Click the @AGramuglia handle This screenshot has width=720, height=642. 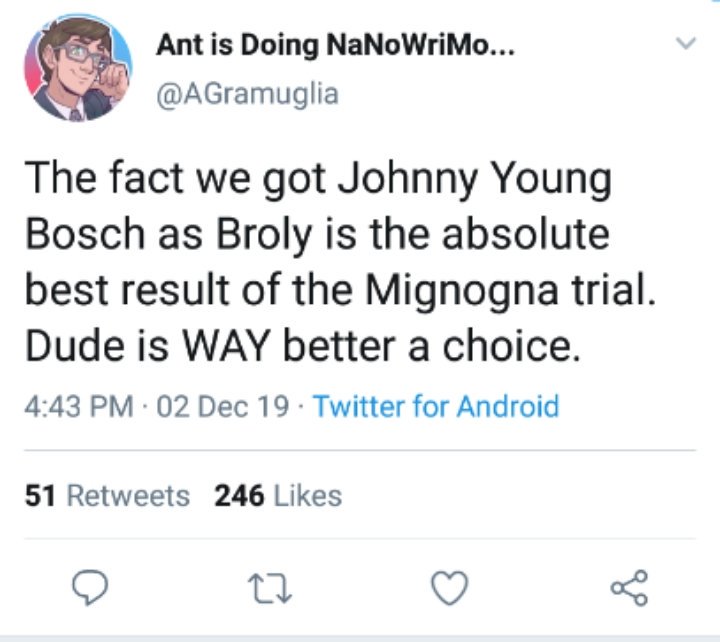248,95
